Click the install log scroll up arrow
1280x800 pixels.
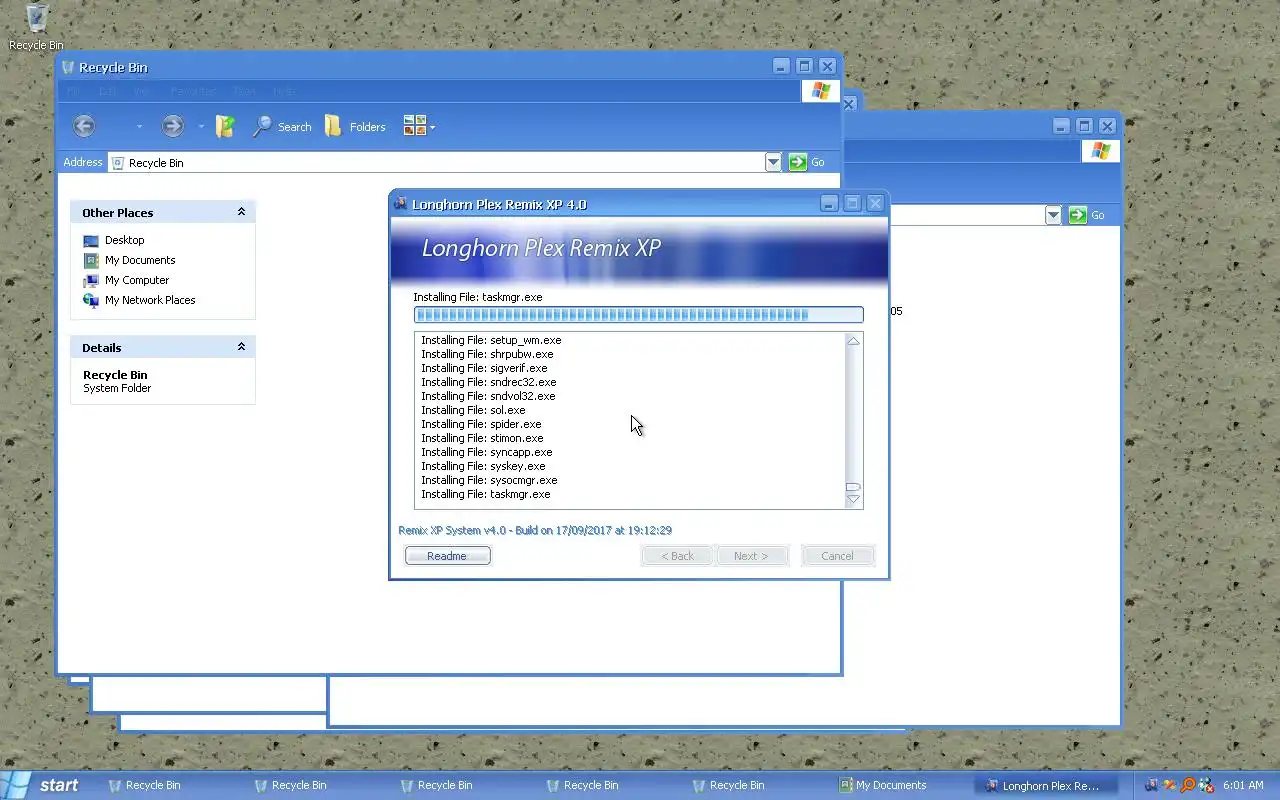(853, 341)
